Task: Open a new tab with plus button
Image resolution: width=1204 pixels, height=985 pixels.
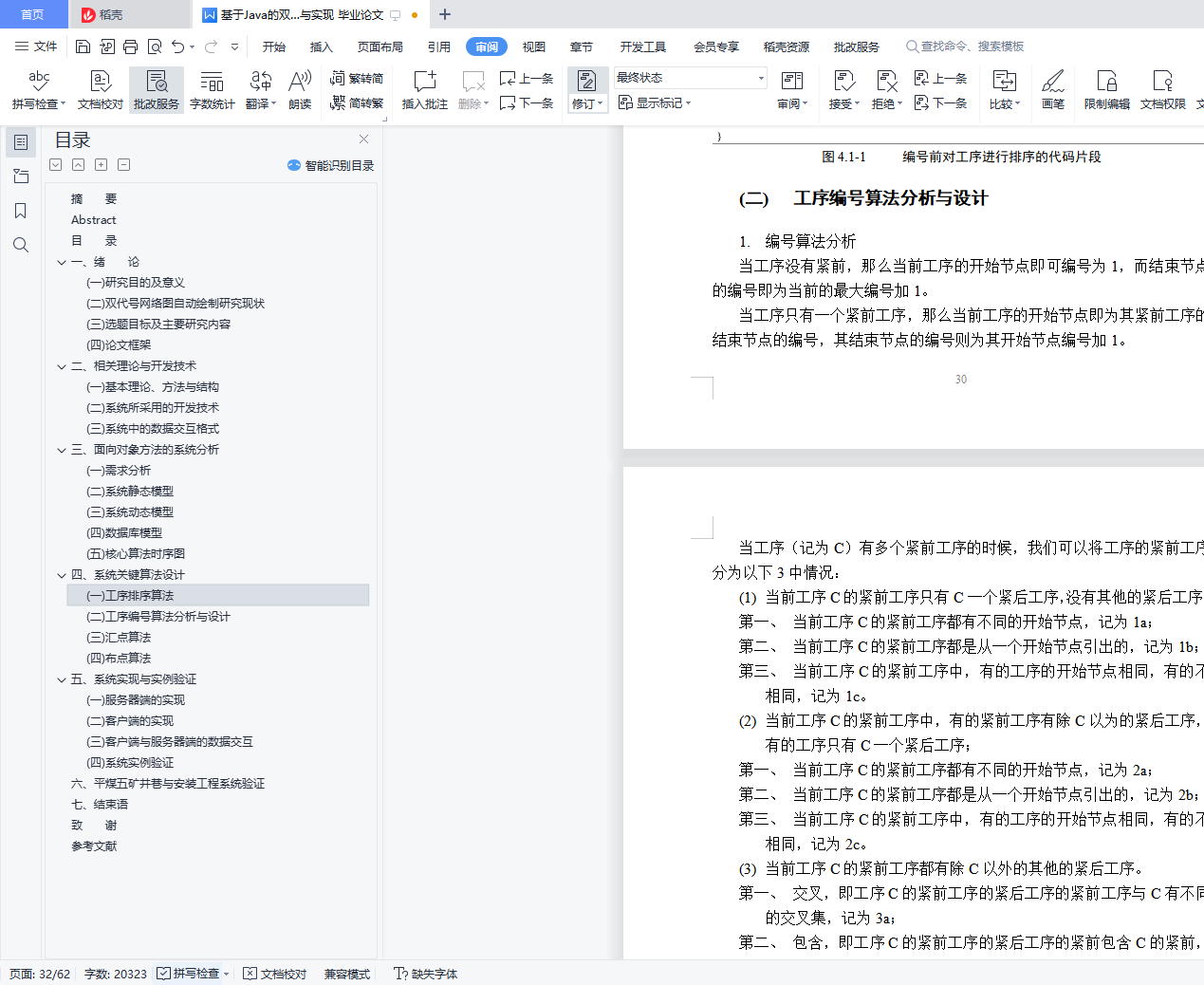Action: pyautogui.click(x=445, y=14)
